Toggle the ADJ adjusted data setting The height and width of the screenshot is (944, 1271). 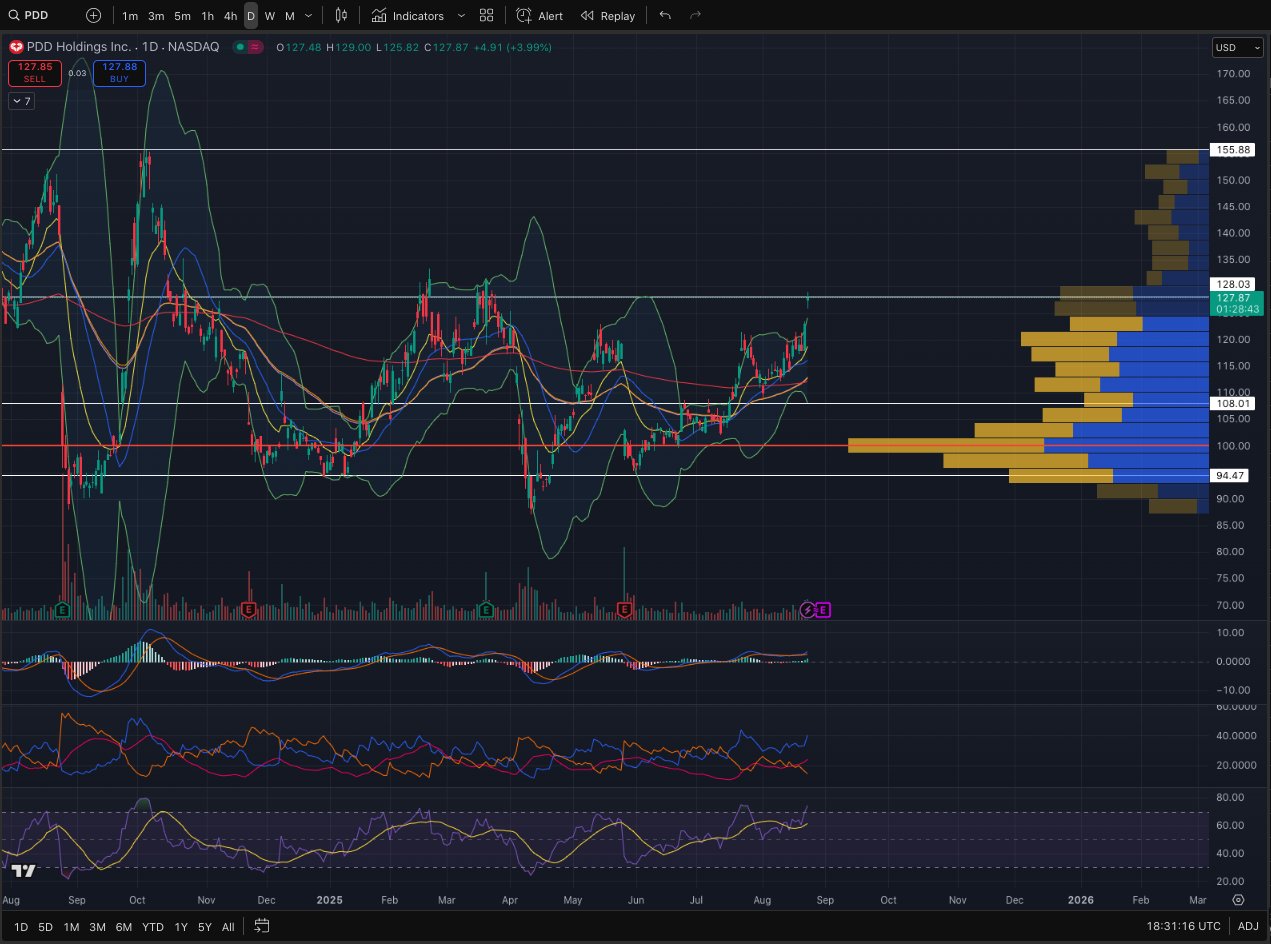coord(1247,926)
